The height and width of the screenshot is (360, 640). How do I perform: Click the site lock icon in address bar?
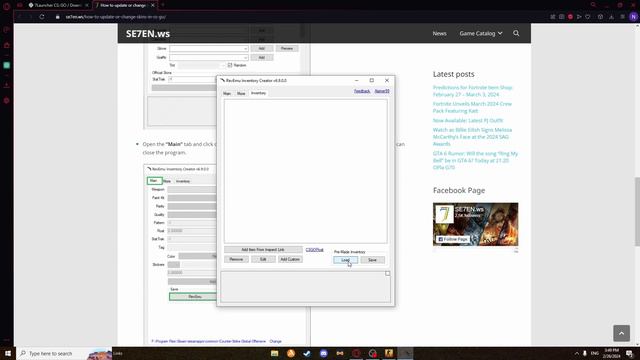point(58,17)
